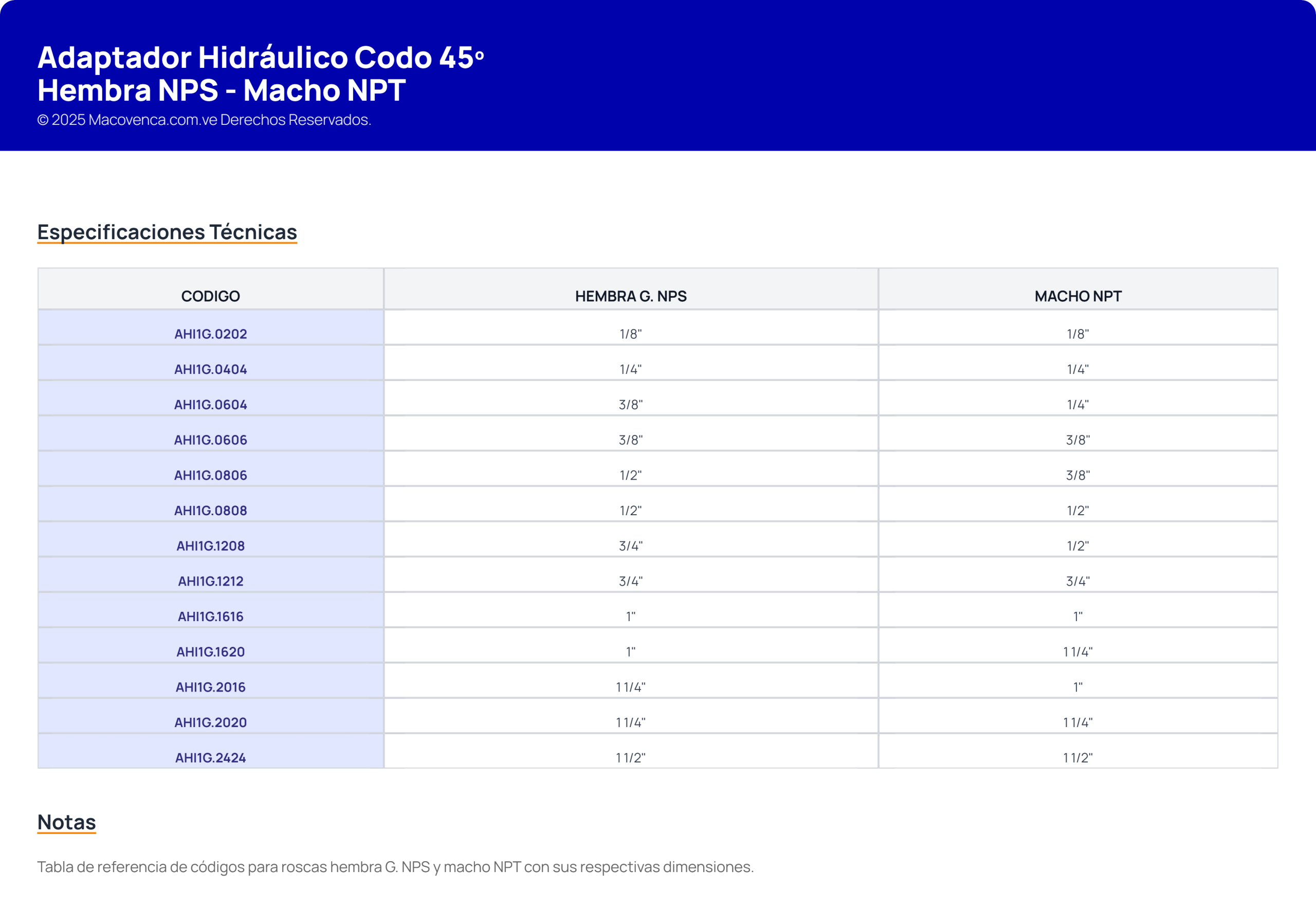Click the Notas section heading
This screenshot has width=1316, height=908.
(66, 822)
